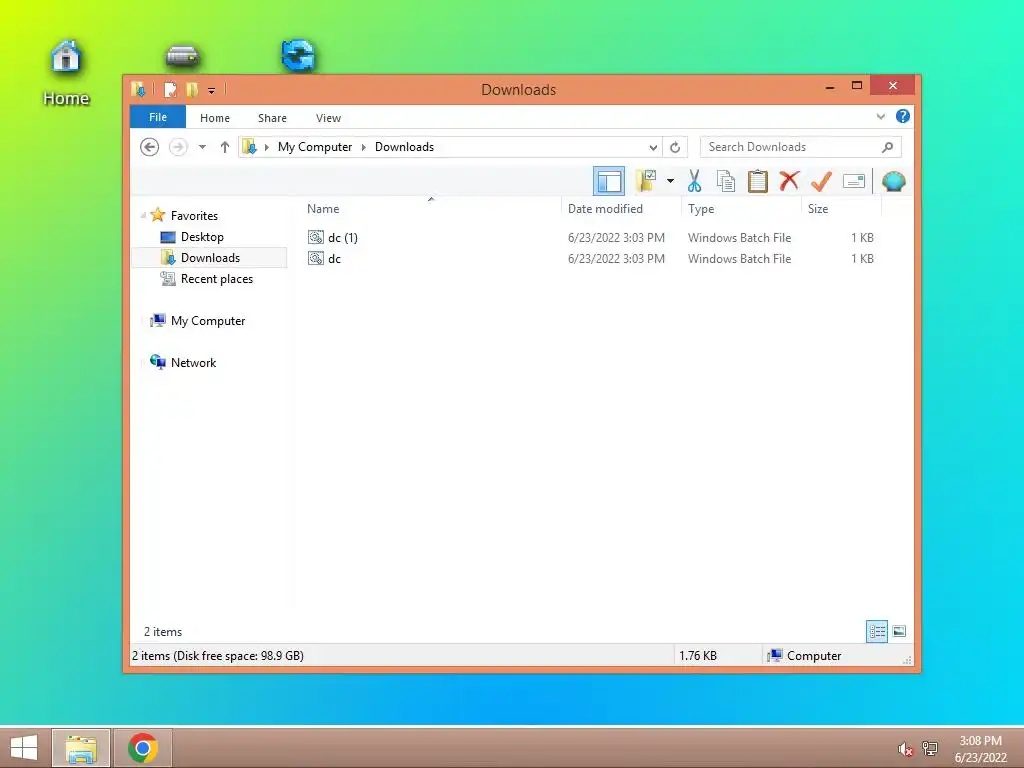
Task: Click the blue sync arrows desktop icon
Action: pos(298,56)
